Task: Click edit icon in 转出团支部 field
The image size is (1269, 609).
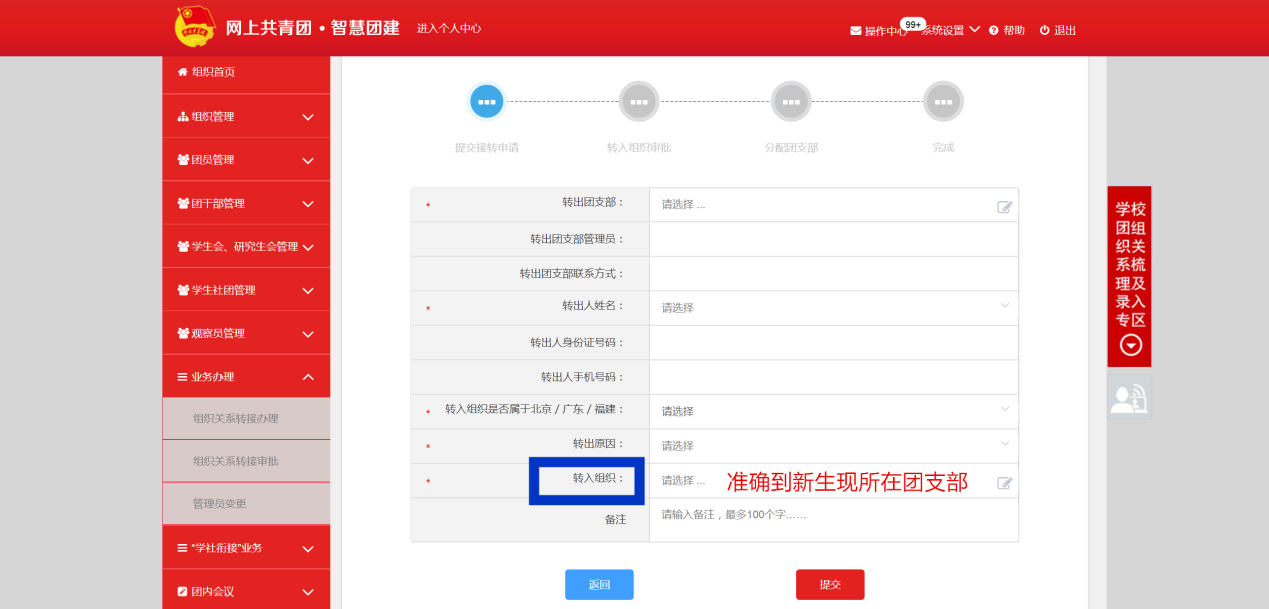Action: tap(1004, 207)
